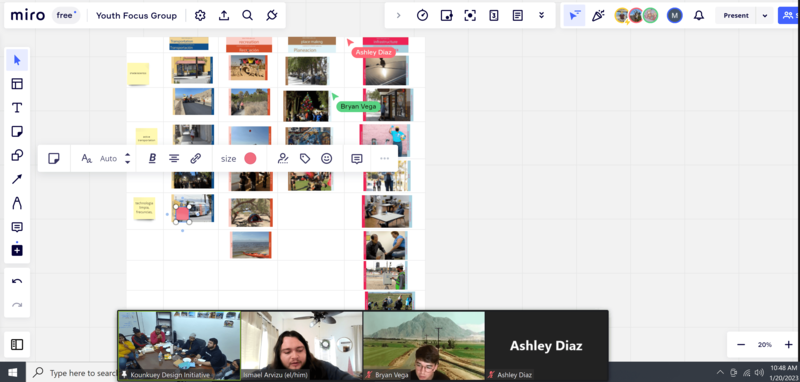The image size is (800, 382).
Task: Expand more apps double-chevron in top toolbar
Action: click(x=541, y=15)
